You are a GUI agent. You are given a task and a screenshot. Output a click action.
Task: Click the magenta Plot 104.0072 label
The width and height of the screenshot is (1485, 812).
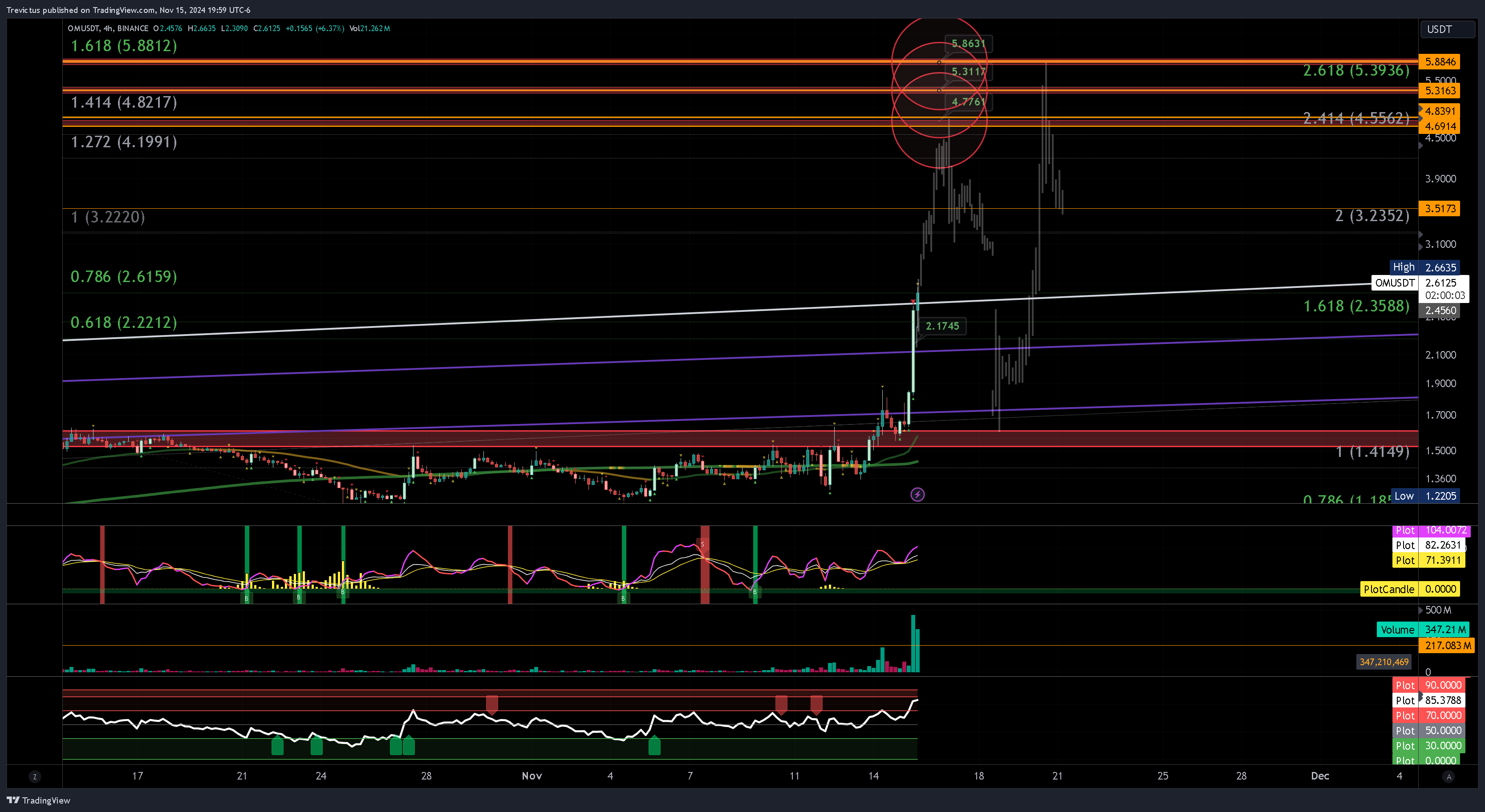coord(1432,530)
